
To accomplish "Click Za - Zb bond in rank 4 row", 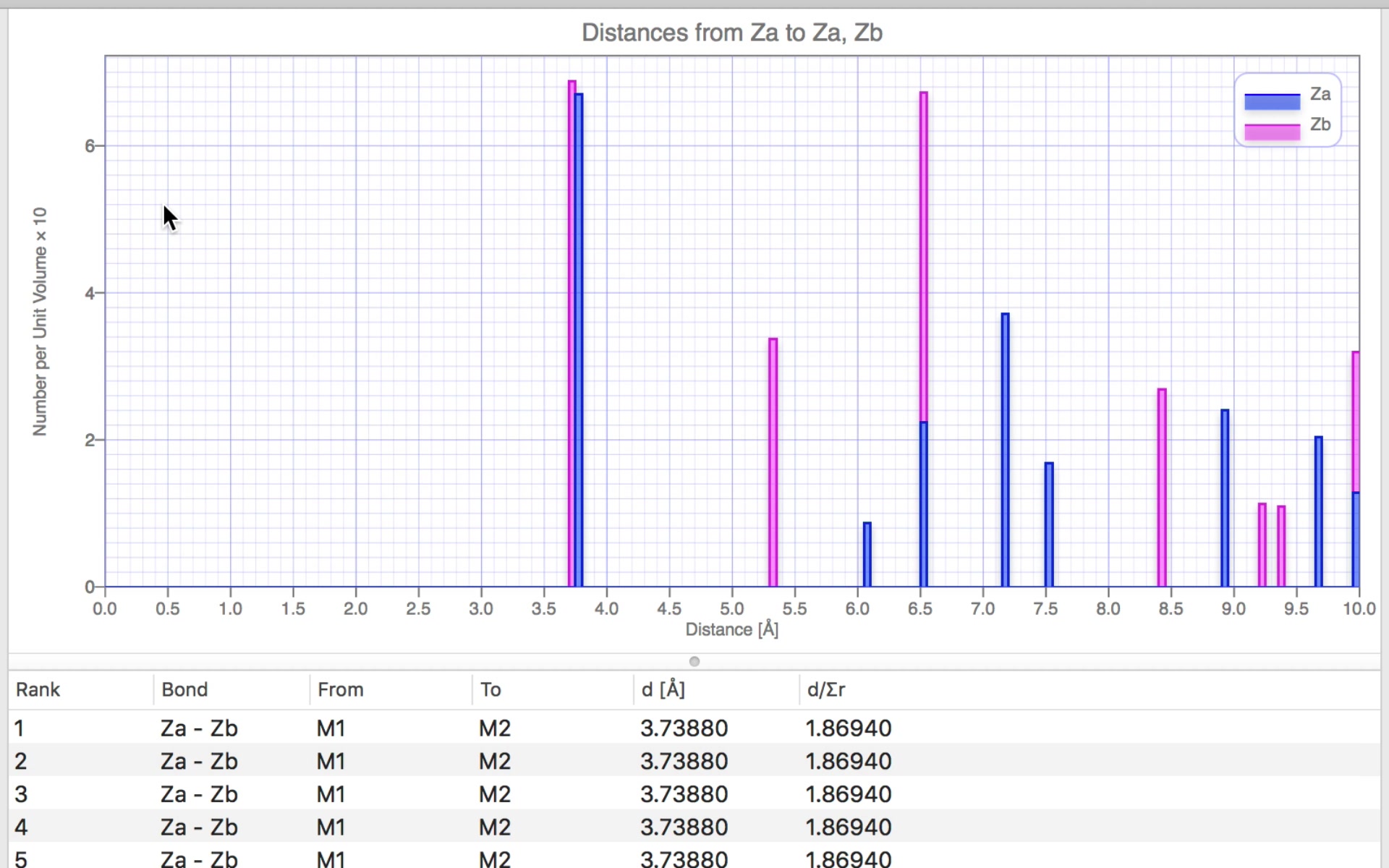I will tap(199, 827).
